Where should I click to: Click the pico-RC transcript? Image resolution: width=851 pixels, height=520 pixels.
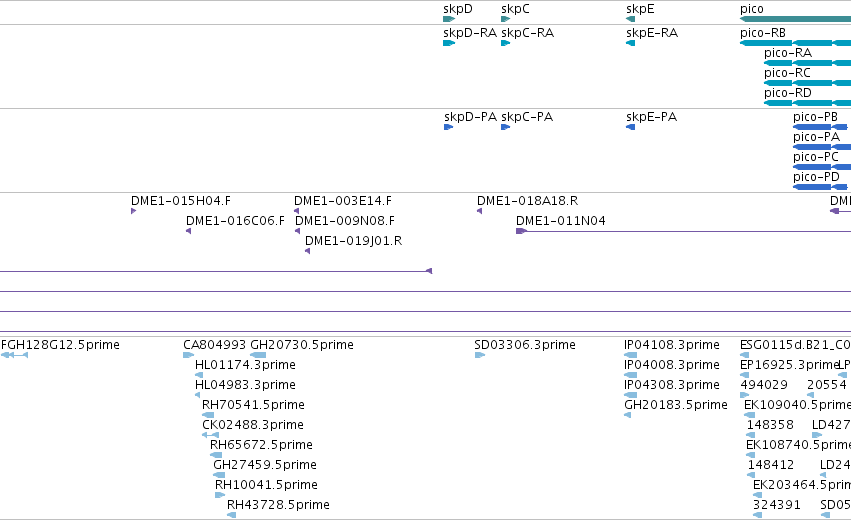tap(807, 83)
